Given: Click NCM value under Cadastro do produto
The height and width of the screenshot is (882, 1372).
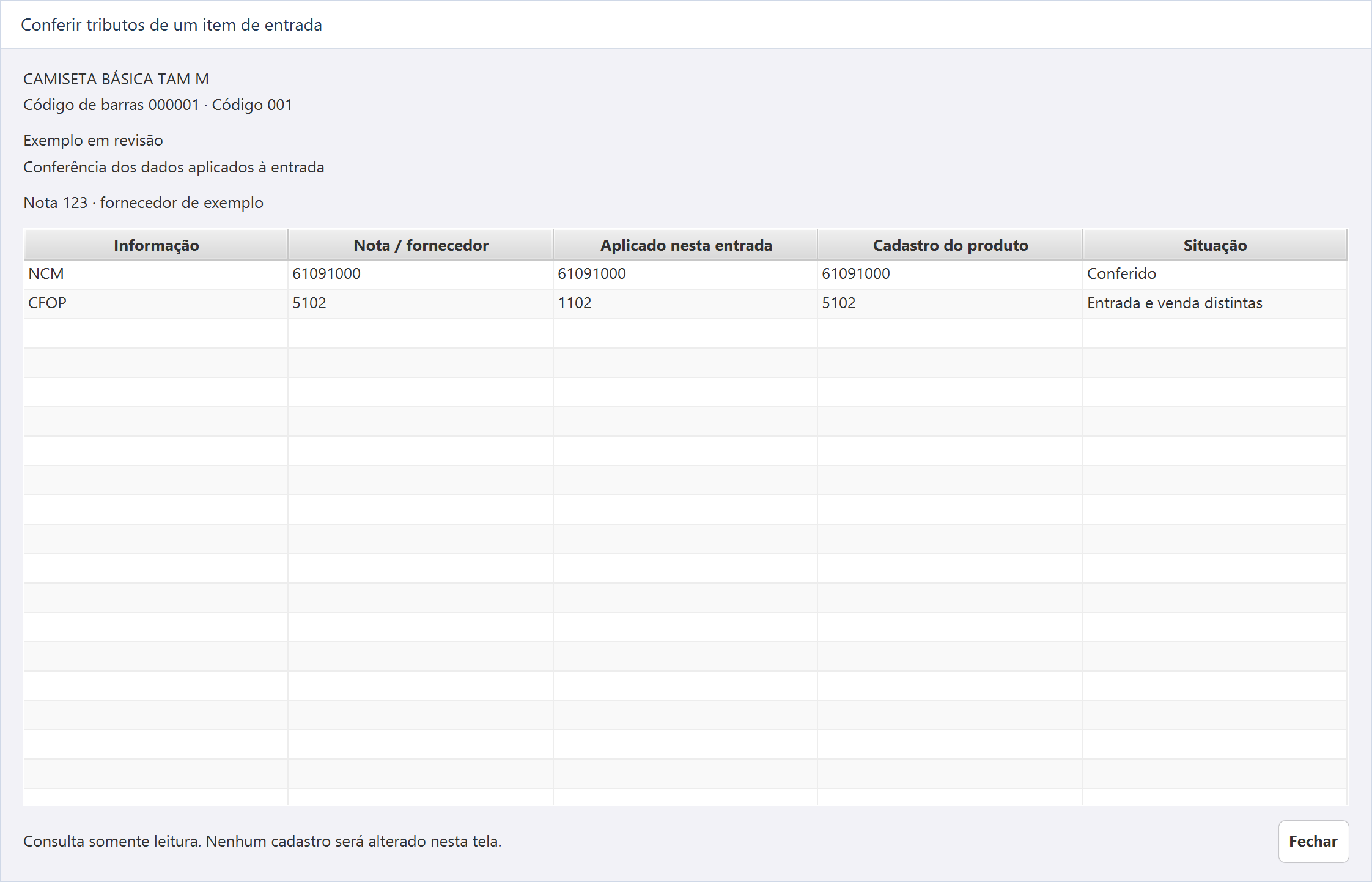Looking at the screenshot, I should click(x=856, y=274).
